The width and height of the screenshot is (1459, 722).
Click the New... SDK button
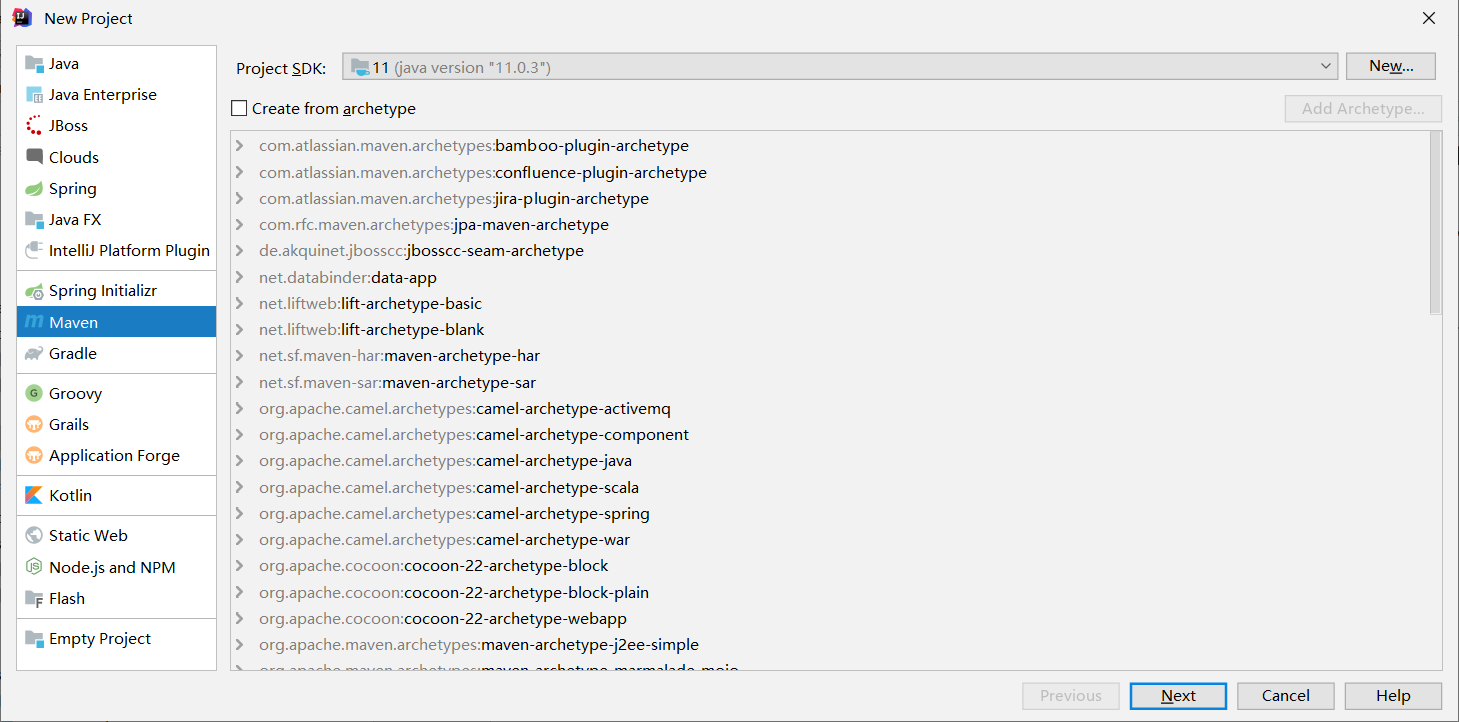click(x=1391, y=66)
